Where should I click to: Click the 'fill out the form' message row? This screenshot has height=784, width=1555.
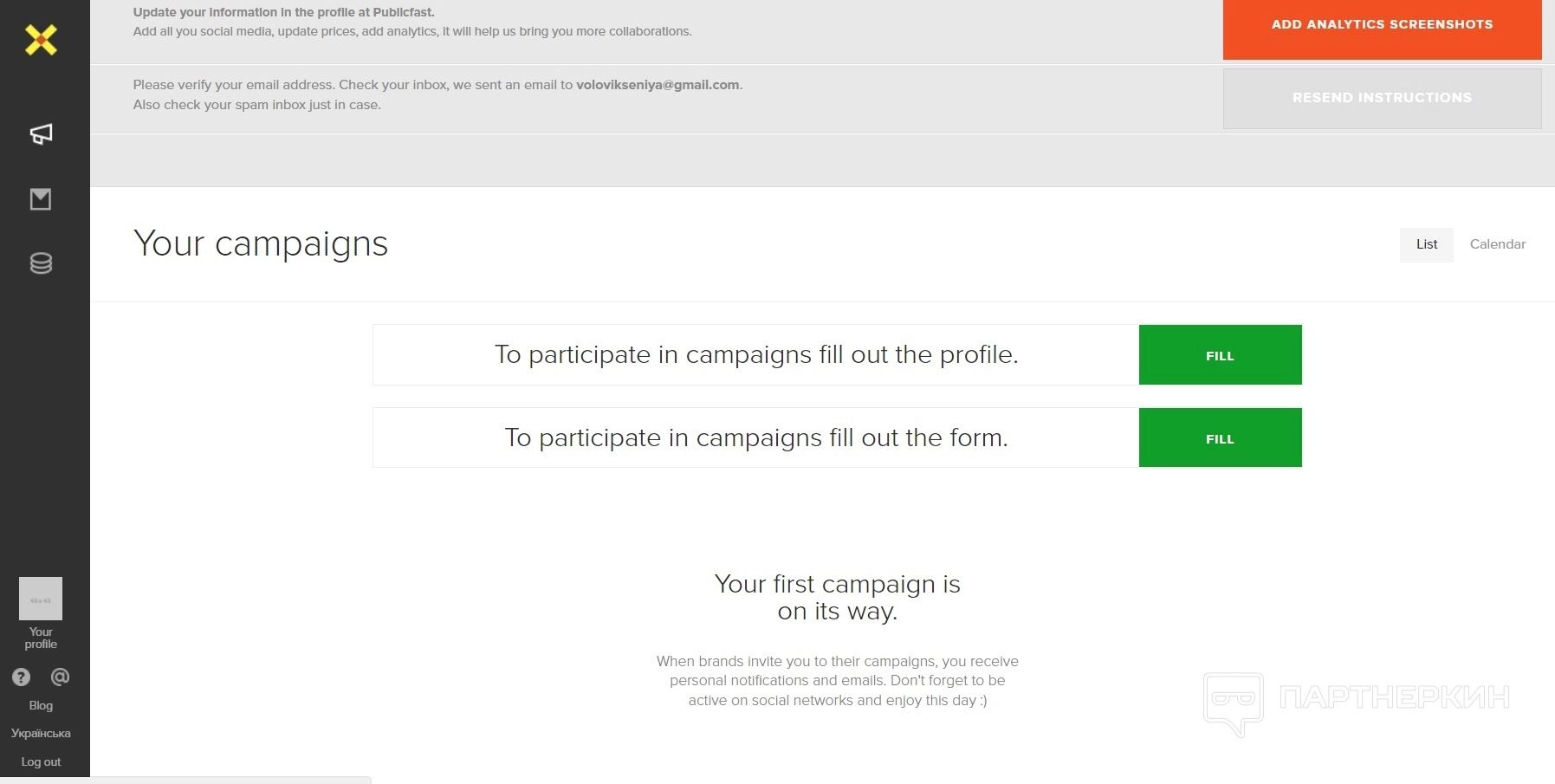[x=755, y=438]
